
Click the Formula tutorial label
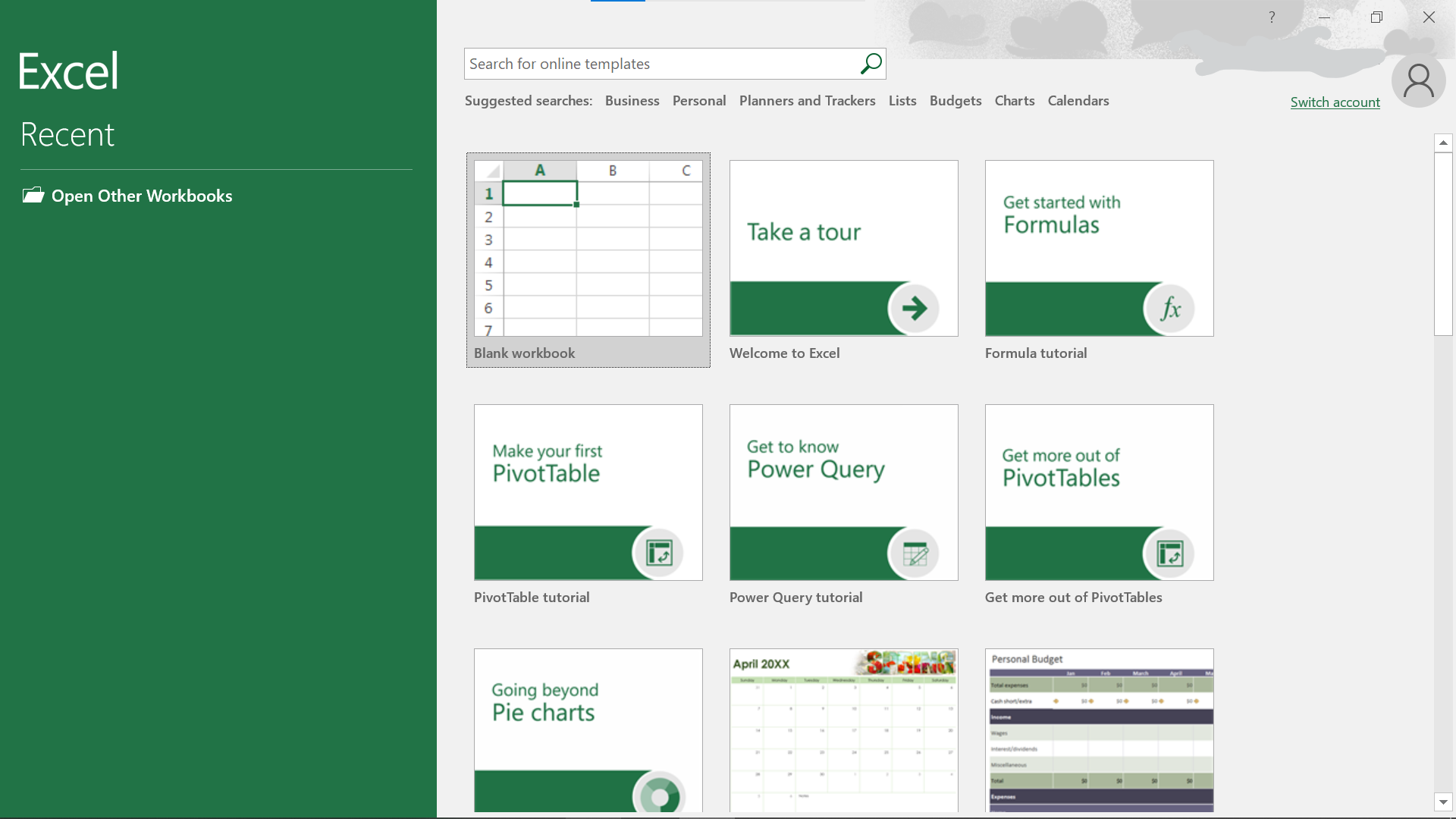[1036, 353]
